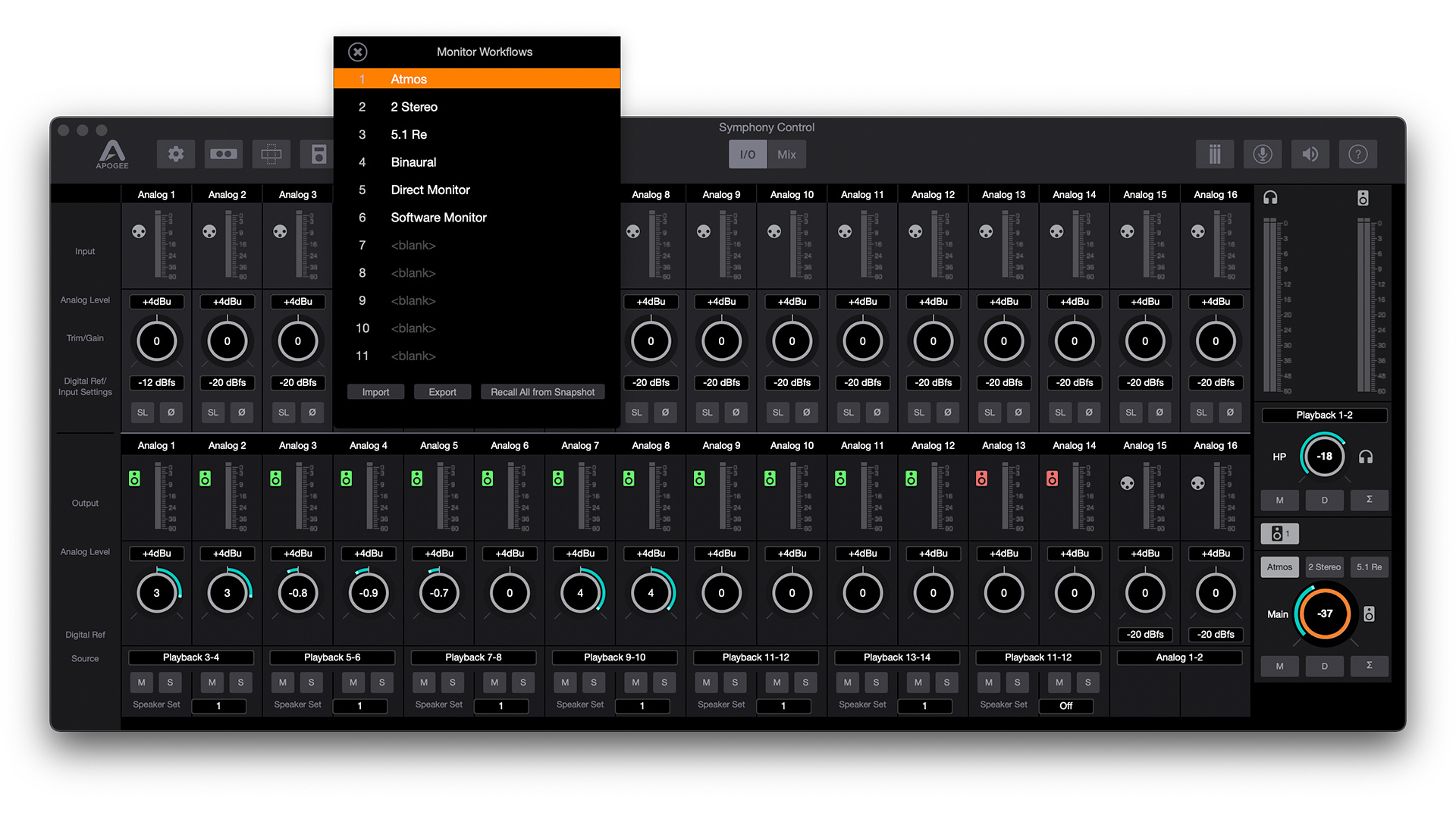This screenshot has height=819, width=1456.
Task: Select the tape recorder toolbar icon
Action: pyautogui.click(x=224, y=154)
